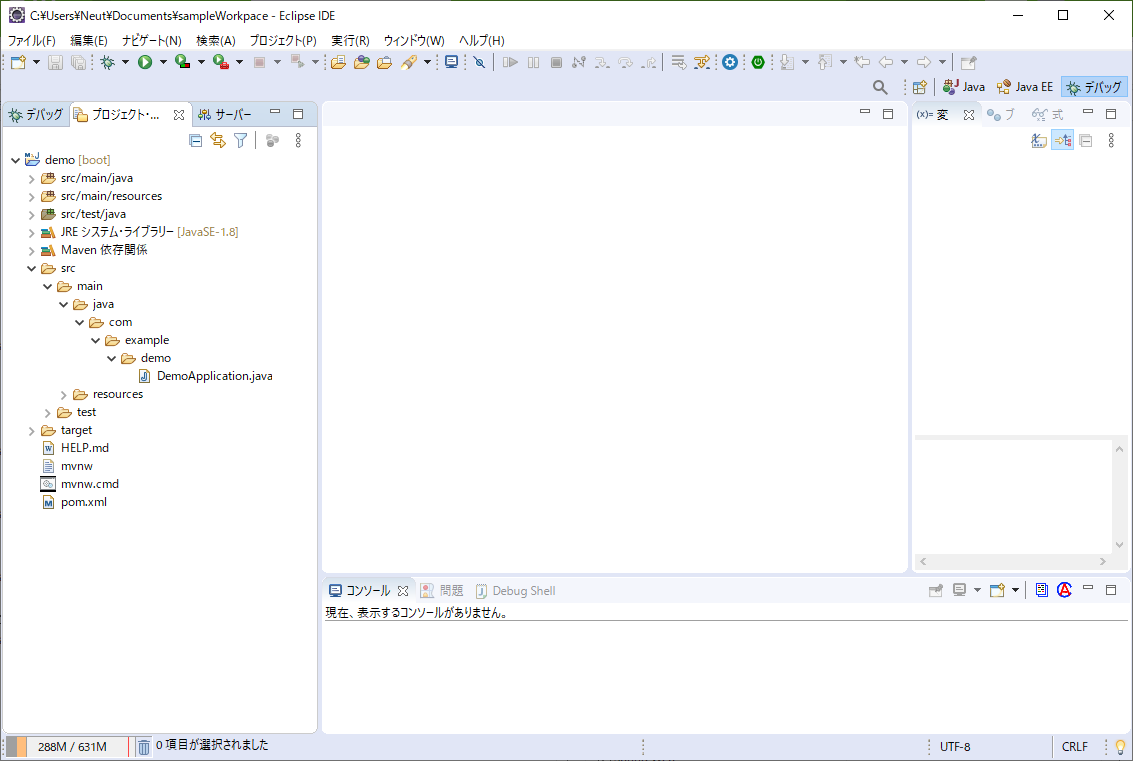Click the Coverage run icon
1133x761 pixels.
(183, 62)
